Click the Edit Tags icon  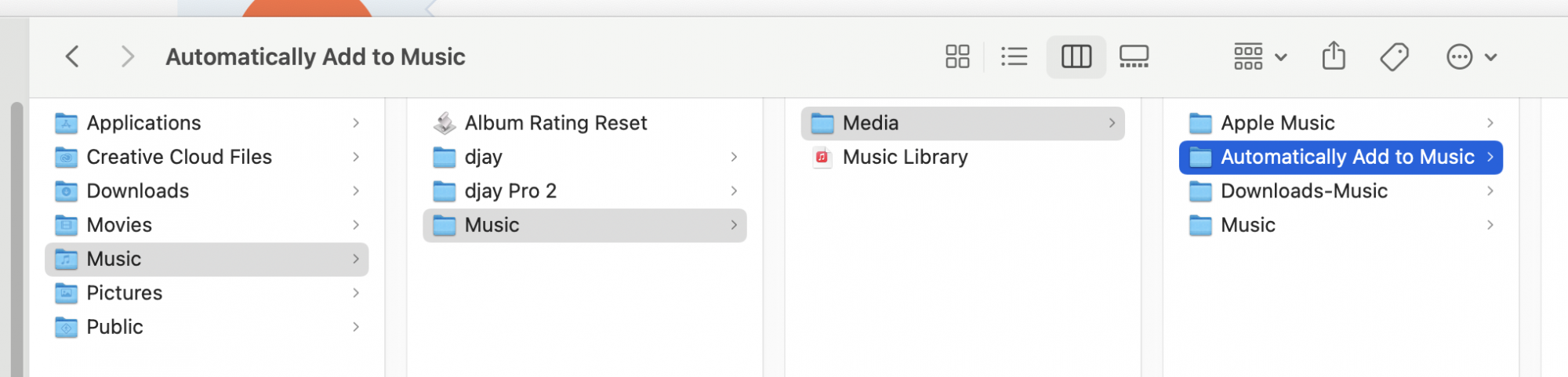click(1394, 56)
